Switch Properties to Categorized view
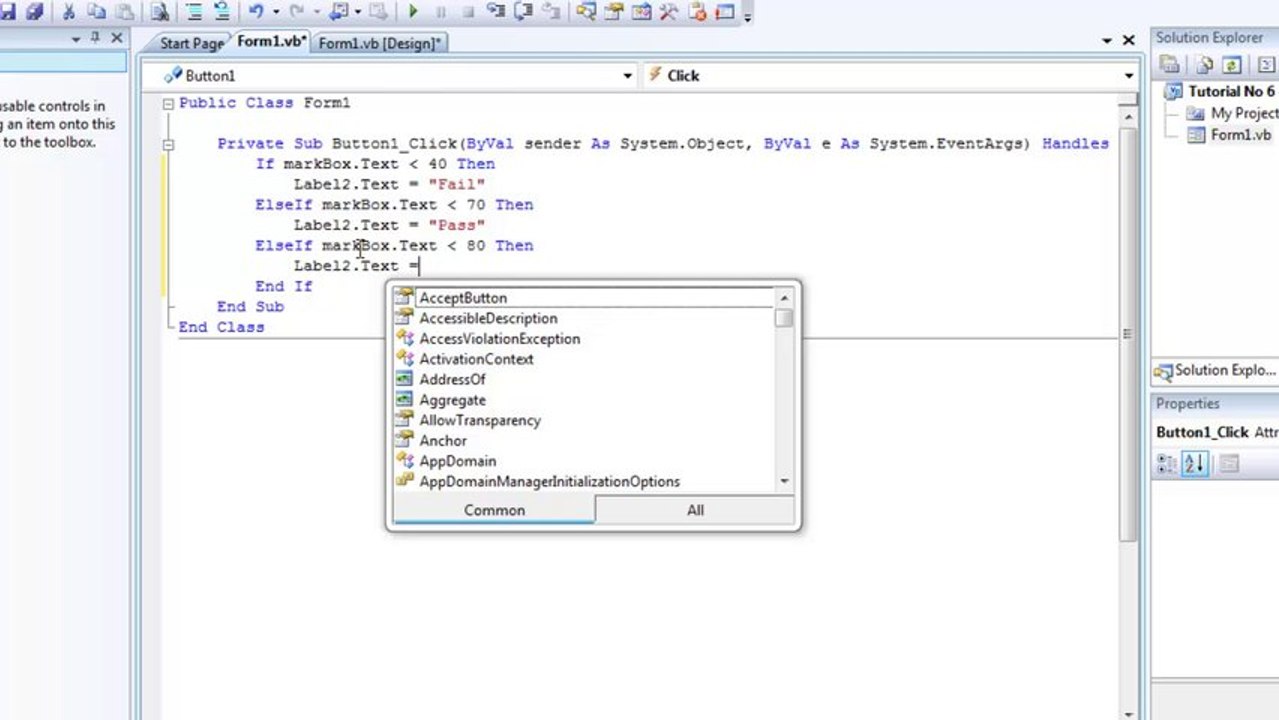 (x=1167, y=463)
